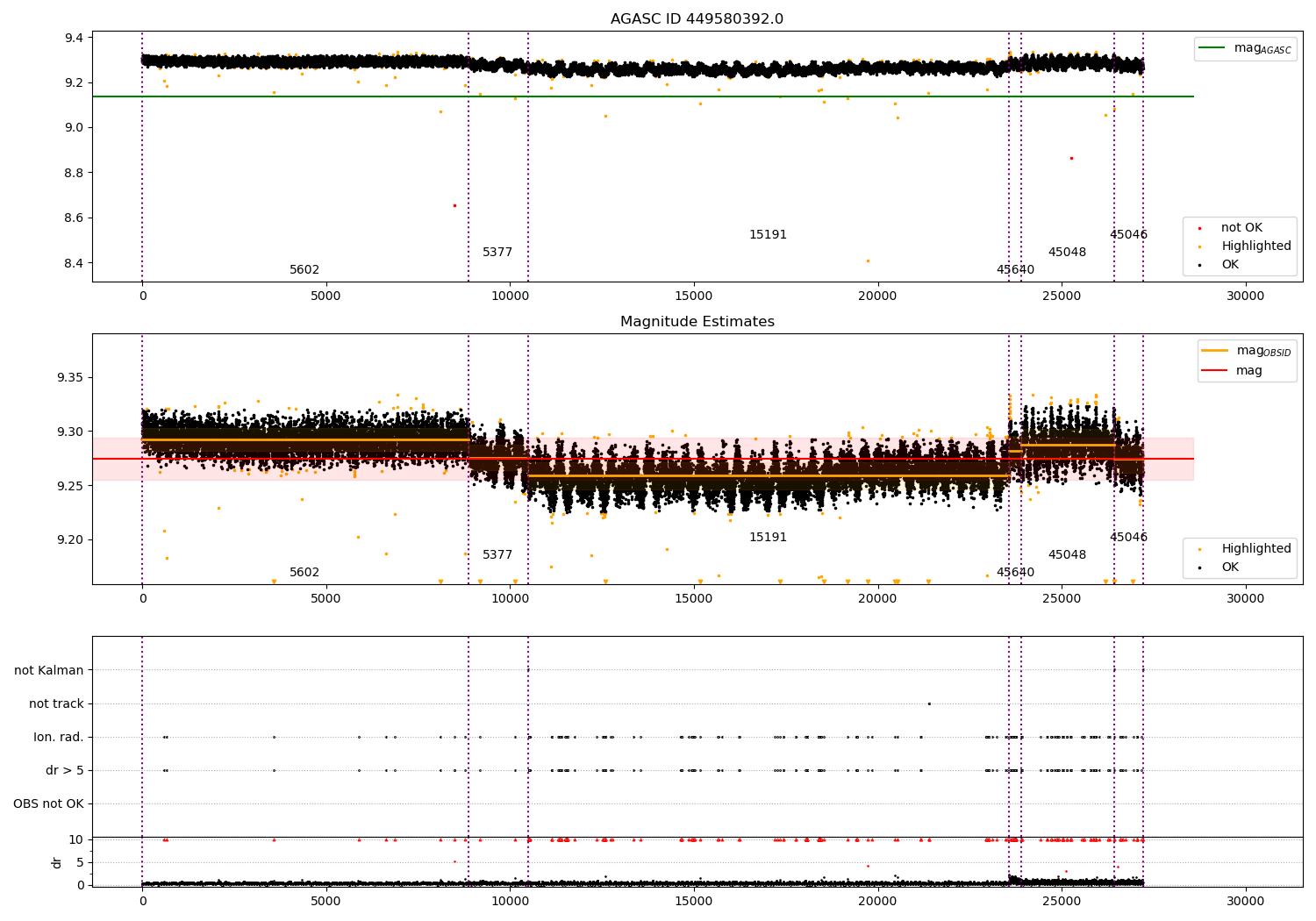Select the mag AGASC legend entry in top plot
The width and height of the screenshot is (1316, 921).
click(x=1245, y=48)
